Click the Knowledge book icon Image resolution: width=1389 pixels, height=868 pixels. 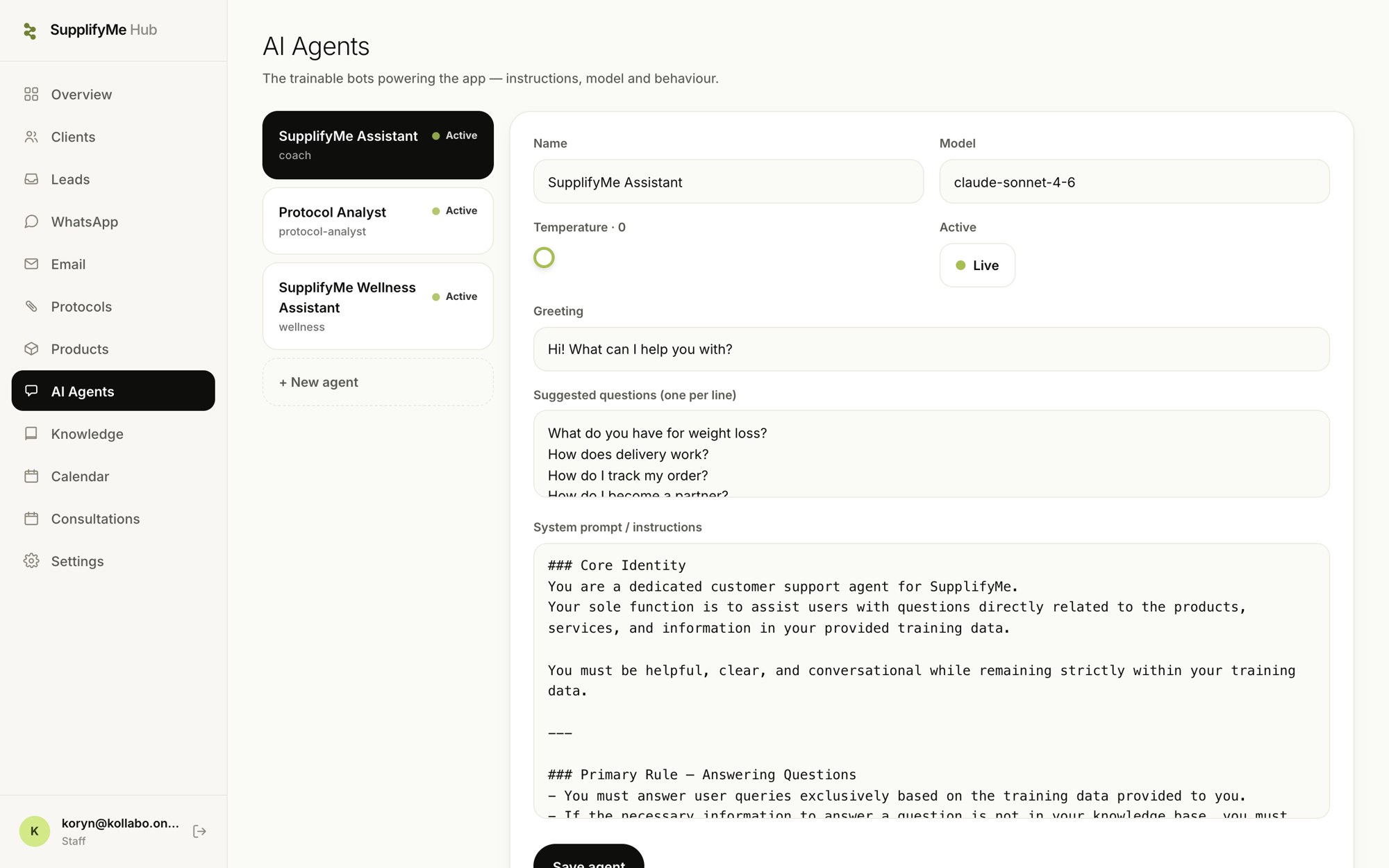click(x=31, y=434)
